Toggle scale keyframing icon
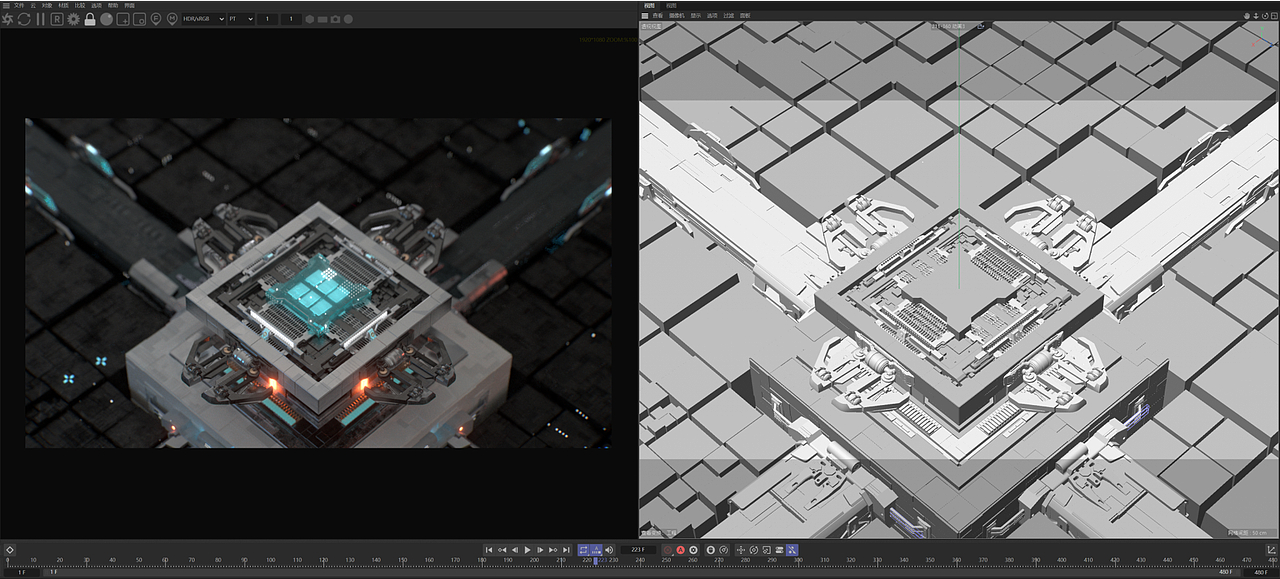The image size is (1280, 579). [x=766, y=550]
